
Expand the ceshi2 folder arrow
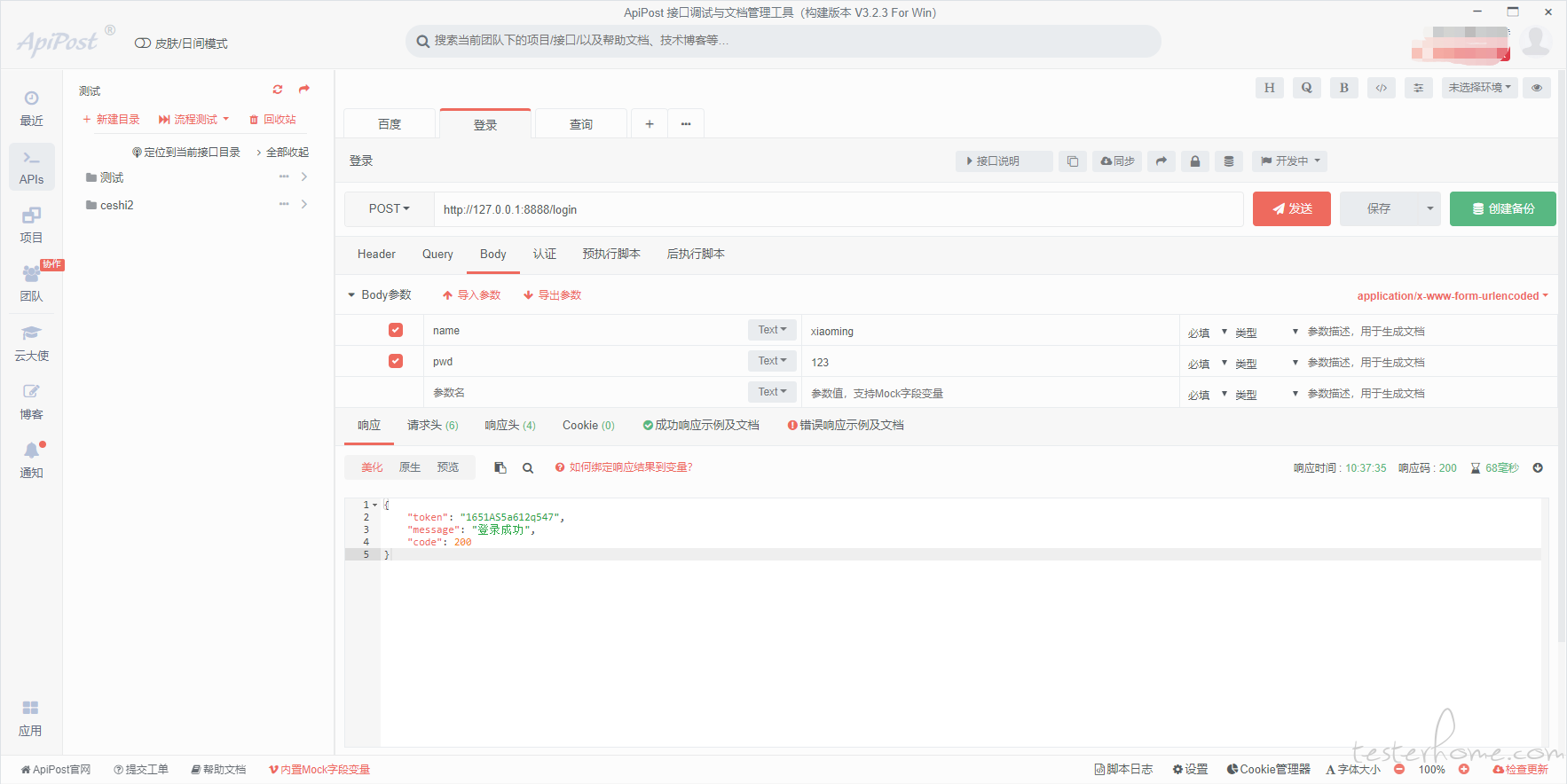tap(304, 205)
